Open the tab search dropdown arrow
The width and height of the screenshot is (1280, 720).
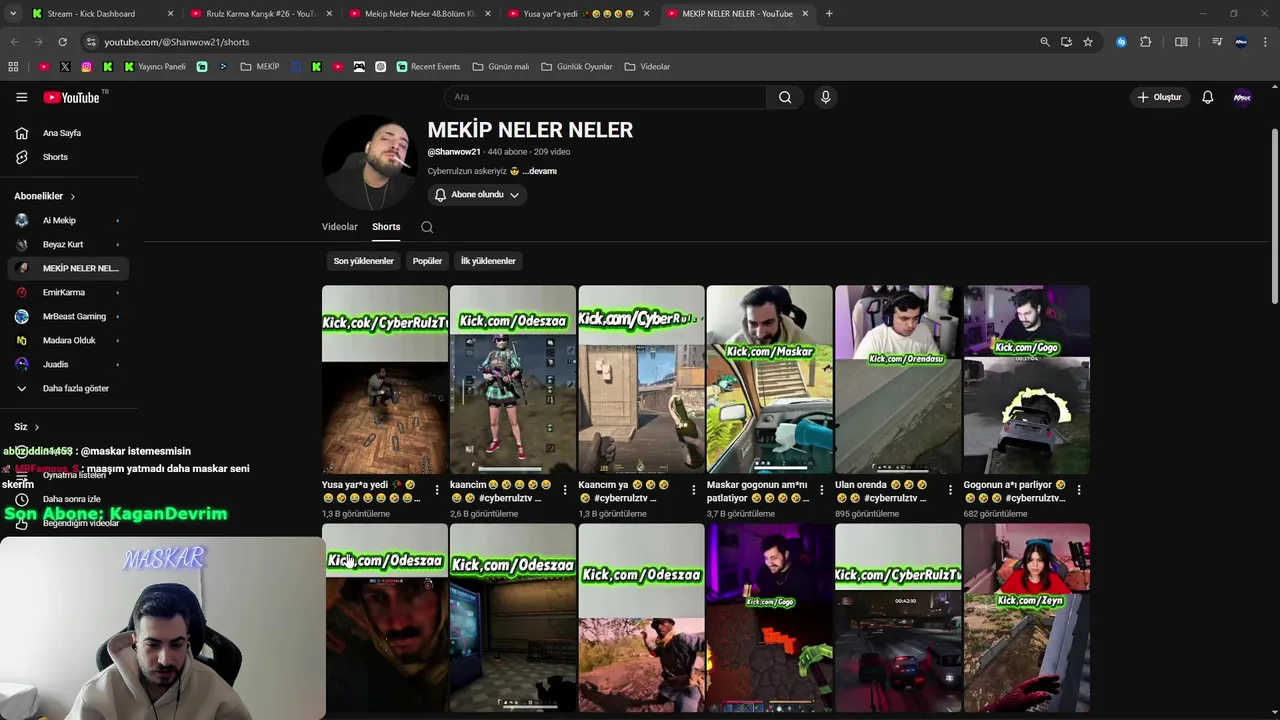[13, 14]
